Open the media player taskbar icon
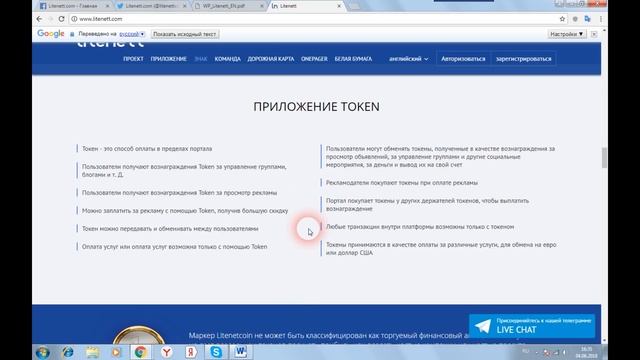The image size is (640, 360). (116, 352)
